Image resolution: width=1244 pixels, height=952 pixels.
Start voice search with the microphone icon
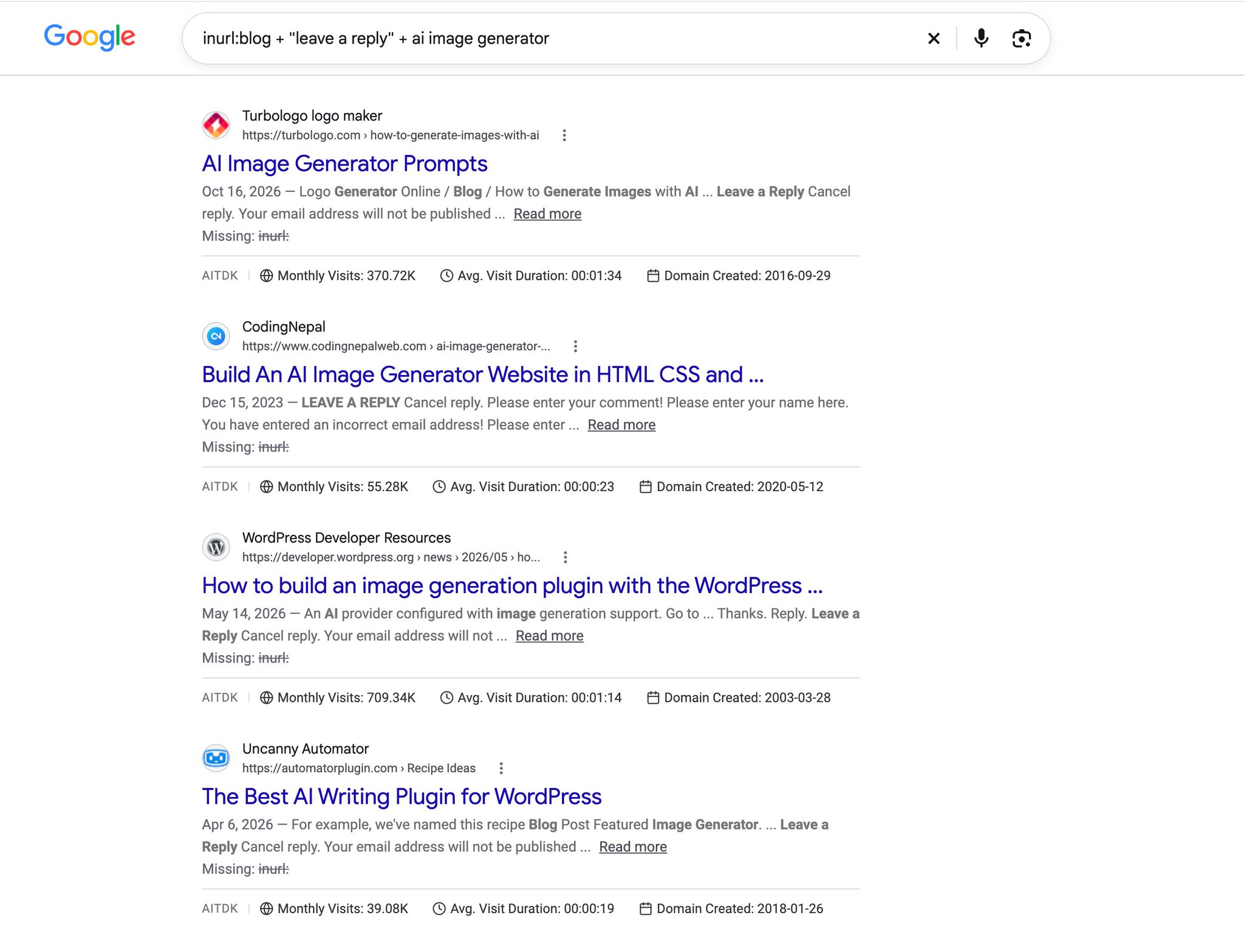point(981,38)
